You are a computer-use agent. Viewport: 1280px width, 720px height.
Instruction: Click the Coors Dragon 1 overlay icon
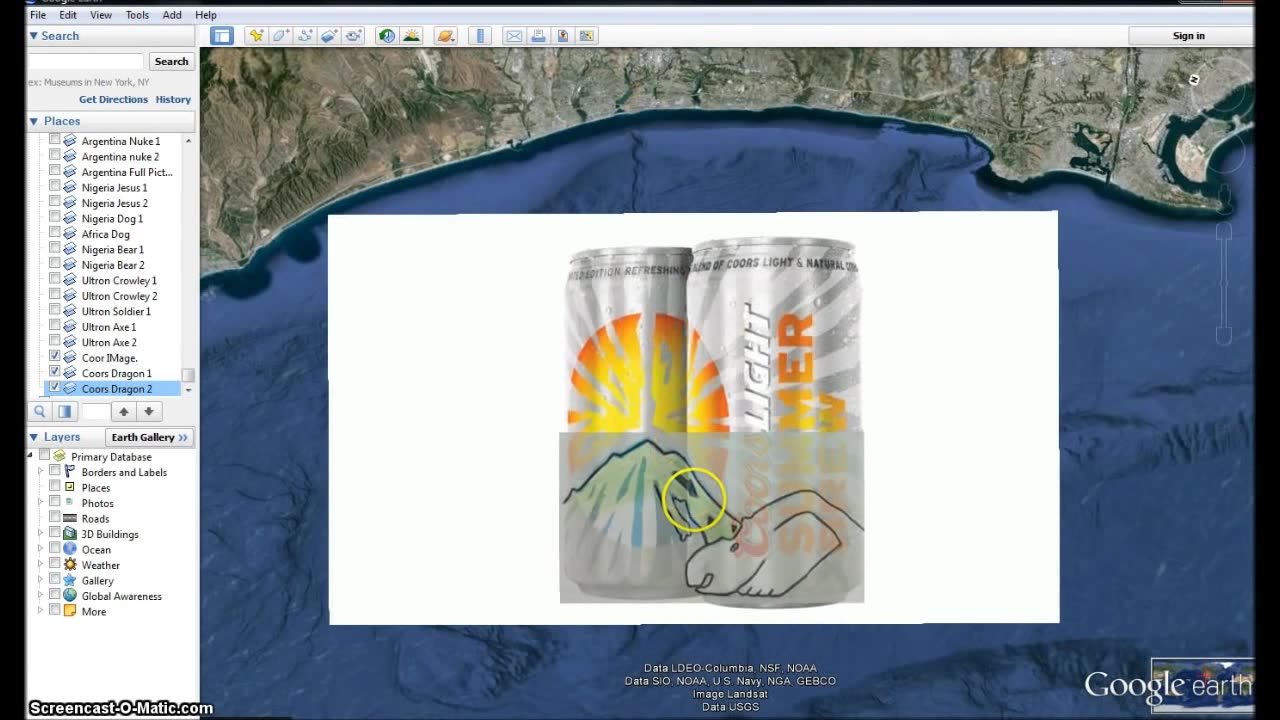70,373
